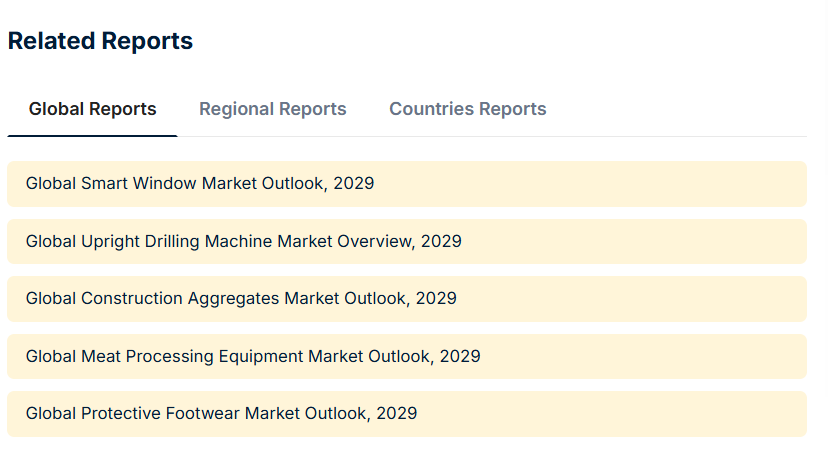Viewport: 828px width, 454px height.
Task: Select the Global Reports tab
Action: [x=92, y=109]
